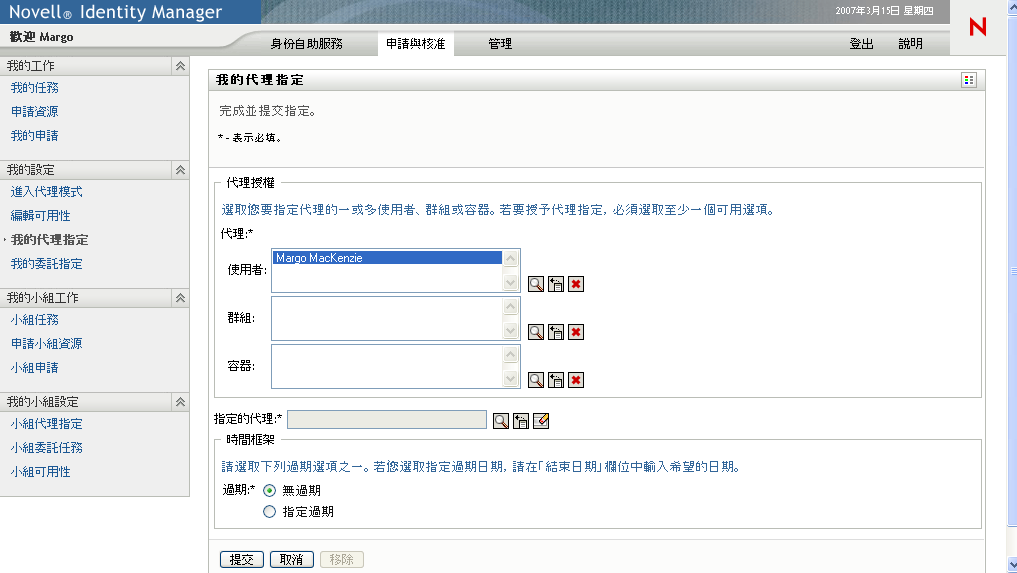Click red X remove icon for 使用者

[x=576, y=284]
